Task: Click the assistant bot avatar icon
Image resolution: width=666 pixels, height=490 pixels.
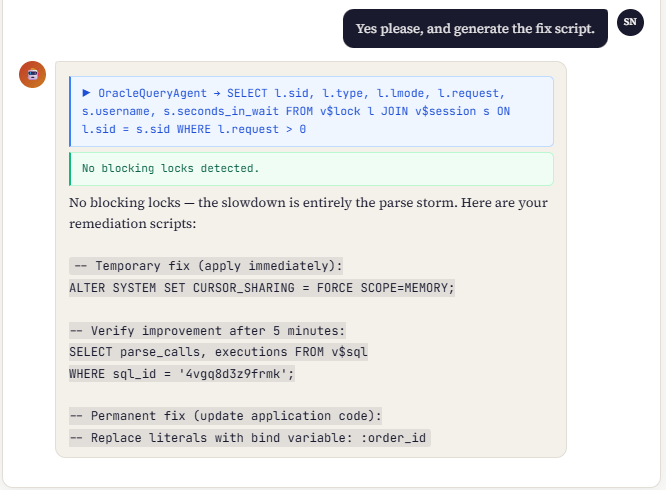Action: 33,75
